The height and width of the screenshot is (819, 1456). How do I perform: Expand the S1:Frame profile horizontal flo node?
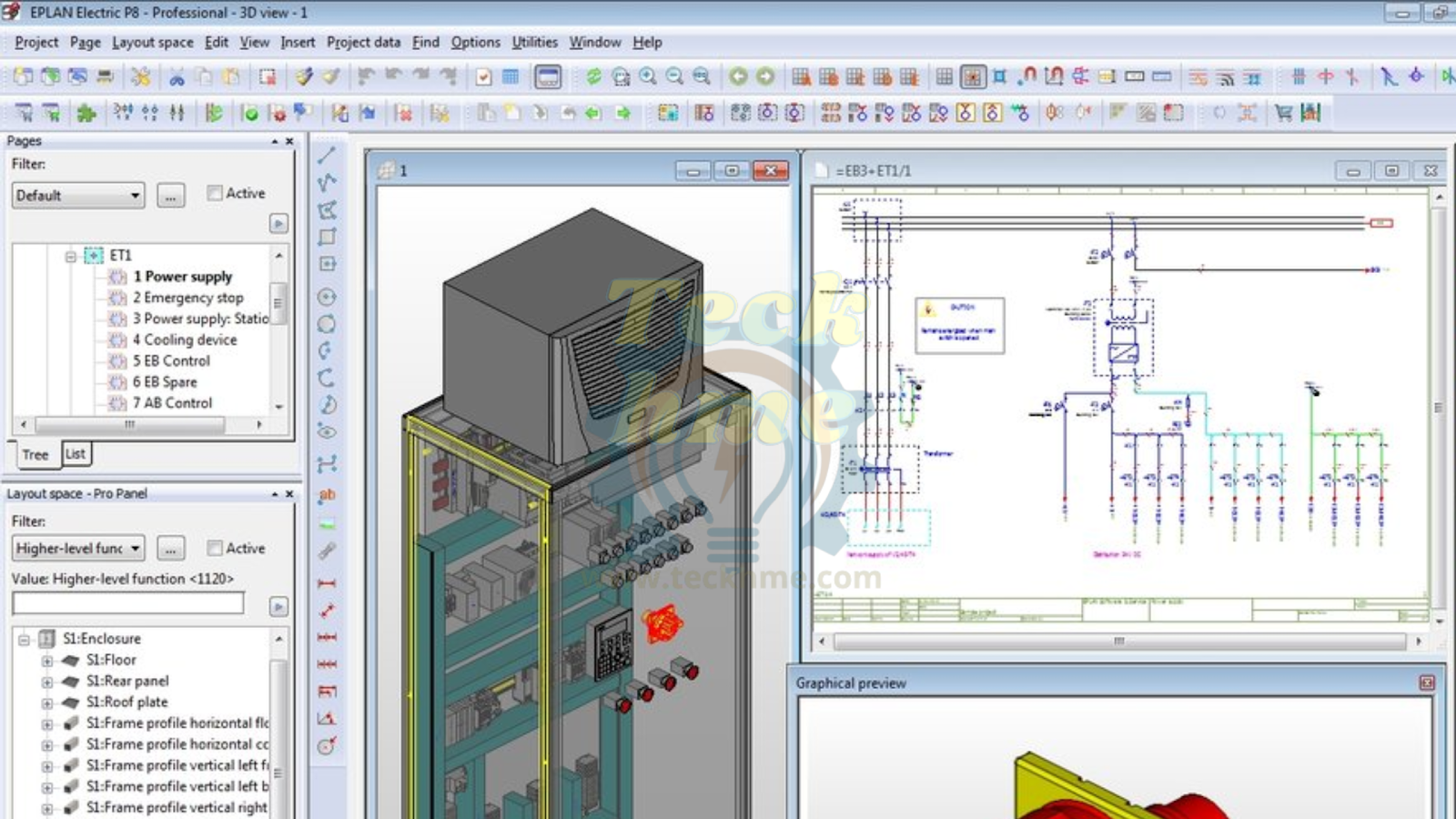[47, 723]
